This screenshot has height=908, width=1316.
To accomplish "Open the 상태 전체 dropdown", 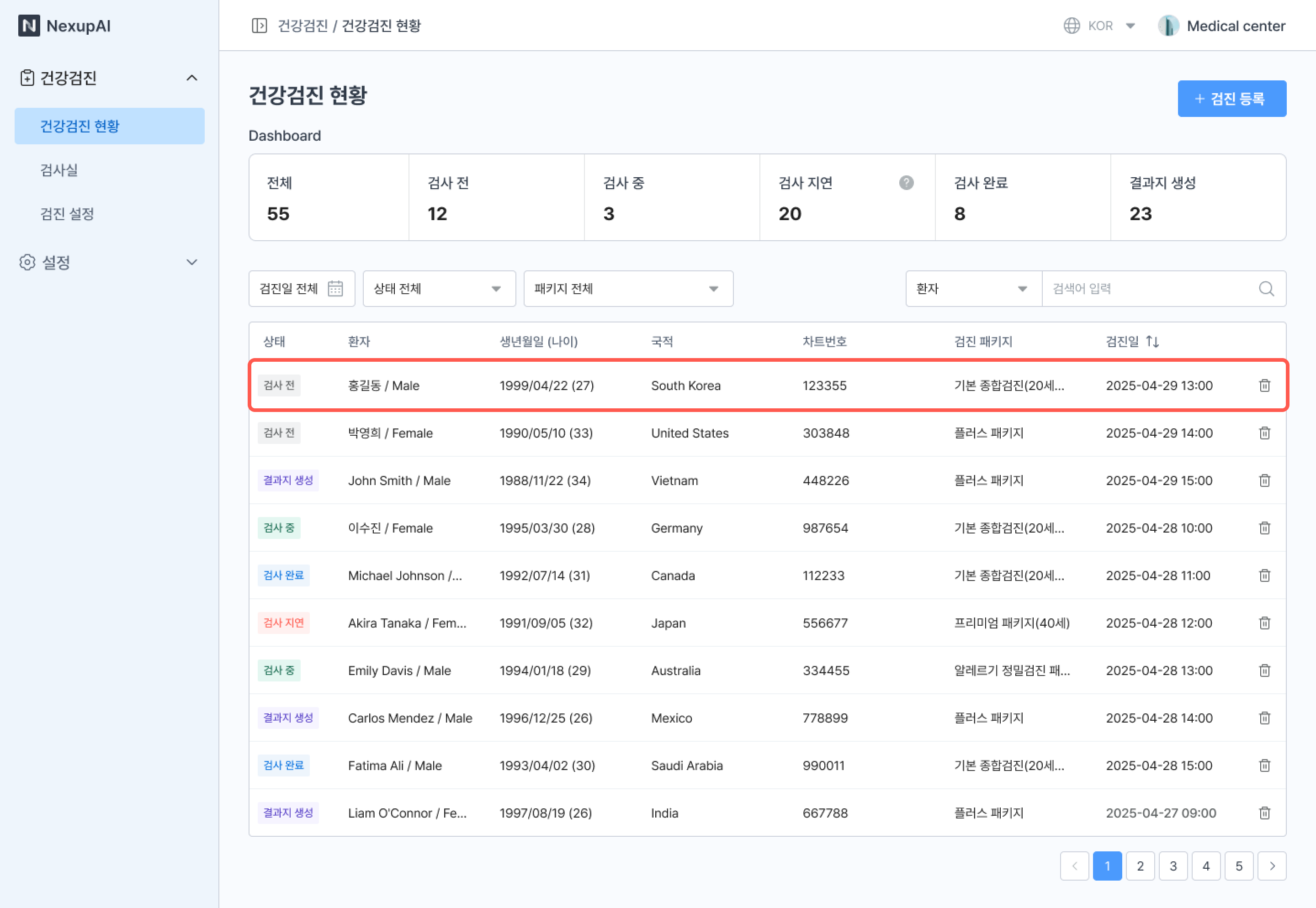I will (x=439, y=289).
